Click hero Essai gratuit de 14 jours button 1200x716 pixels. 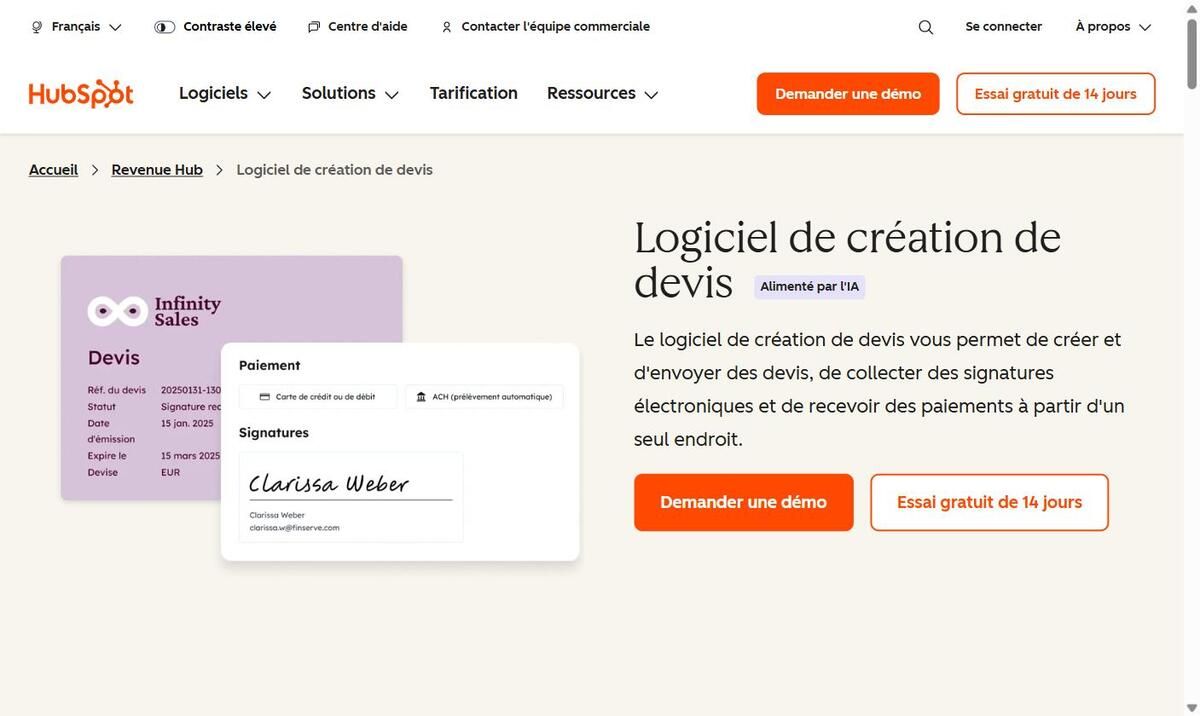[989, 502]
